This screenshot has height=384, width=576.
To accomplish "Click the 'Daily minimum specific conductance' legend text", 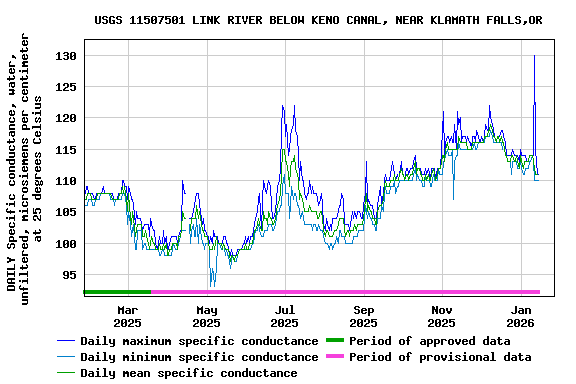I will (199, 357).
